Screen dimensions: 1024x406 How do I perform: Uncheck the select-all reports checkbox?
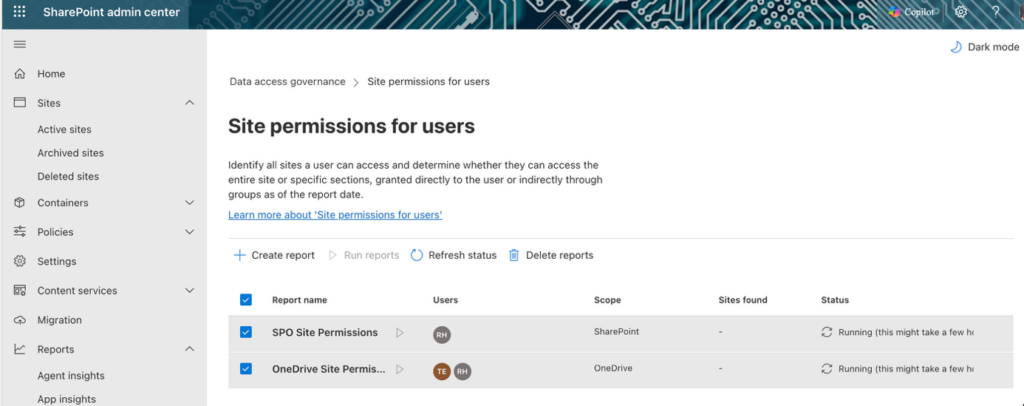(x=246, y=299)
